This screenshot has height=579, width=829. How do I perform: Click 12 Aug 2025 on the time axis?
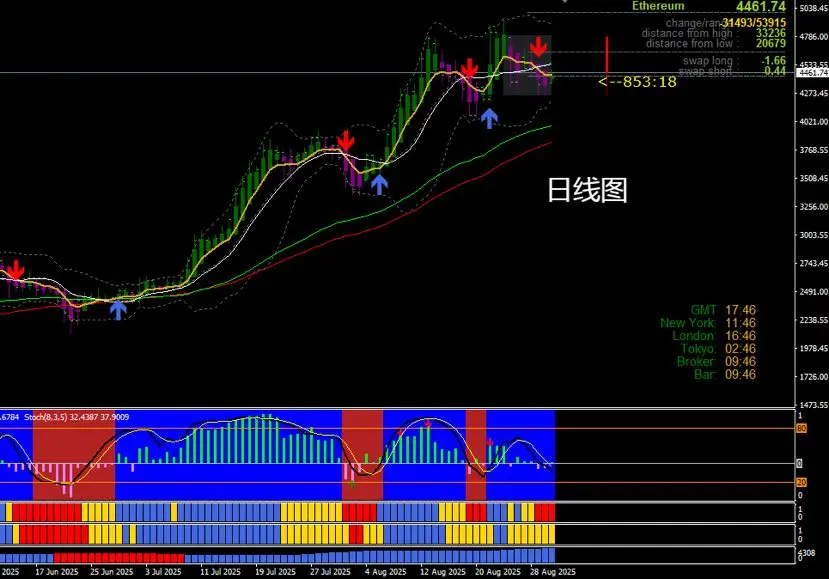point(443,572)
